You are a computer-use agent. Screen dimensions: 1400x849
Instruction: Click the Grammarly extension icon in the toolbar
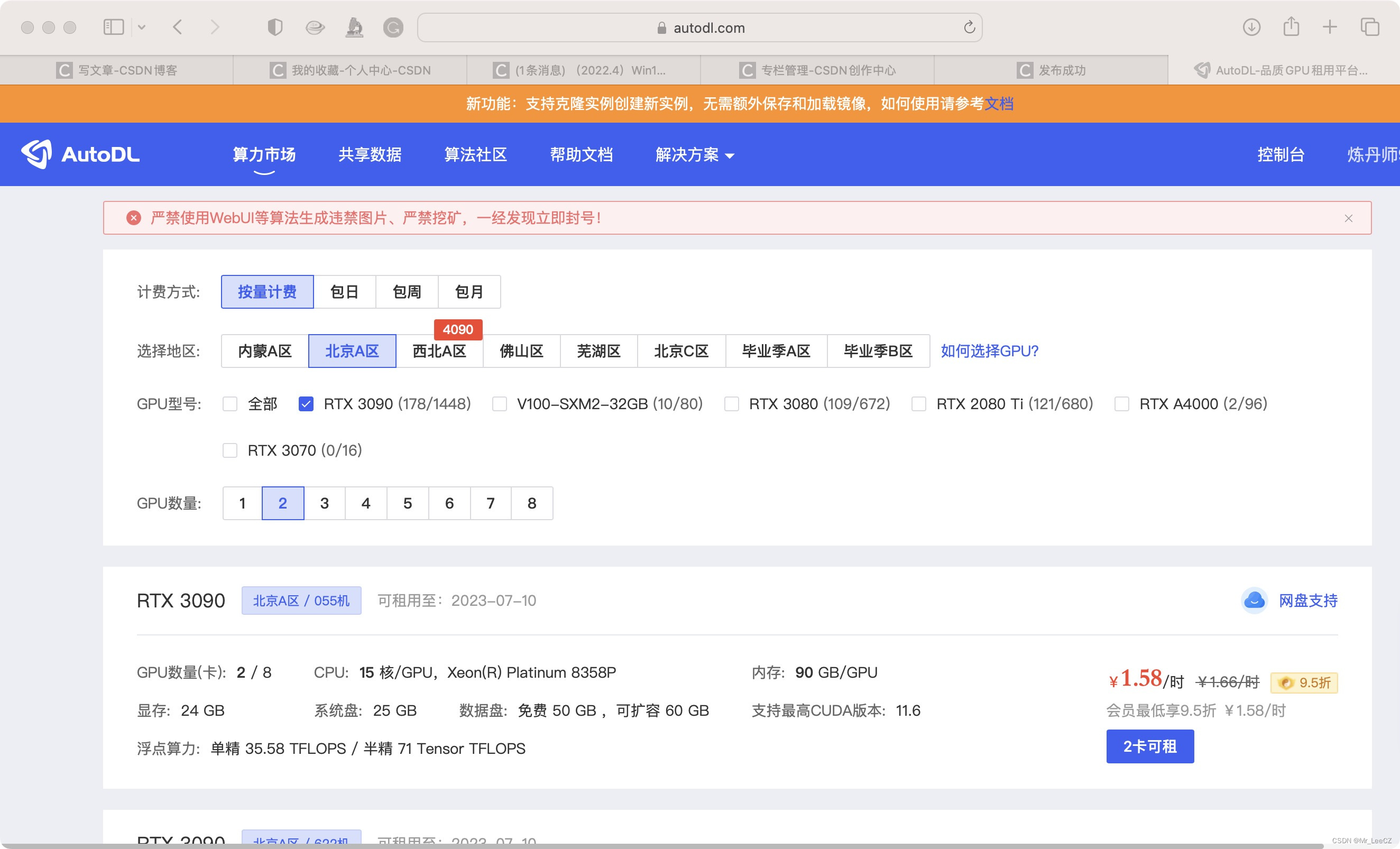click(393, 27)
